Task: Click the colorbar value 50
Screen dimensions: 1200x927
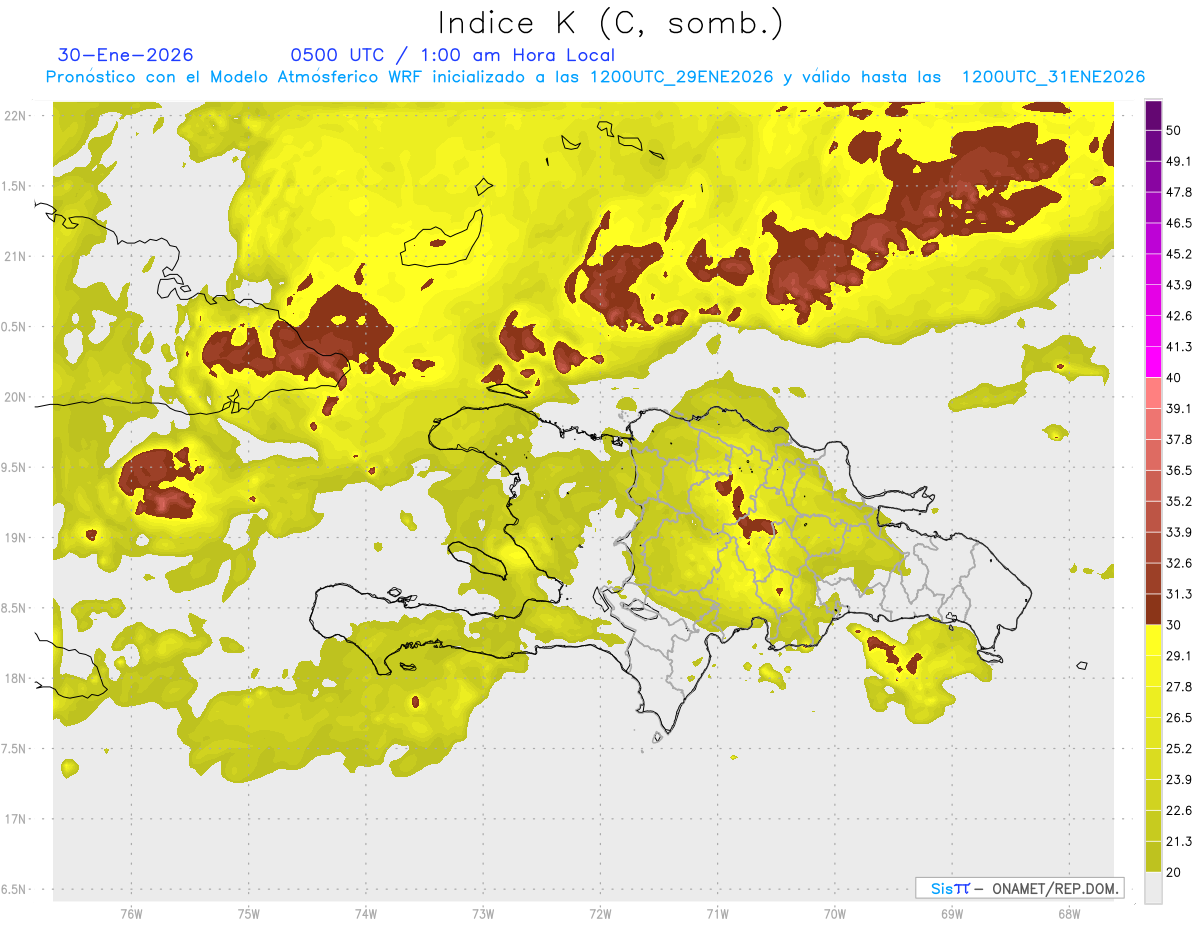Action: 1176,130
